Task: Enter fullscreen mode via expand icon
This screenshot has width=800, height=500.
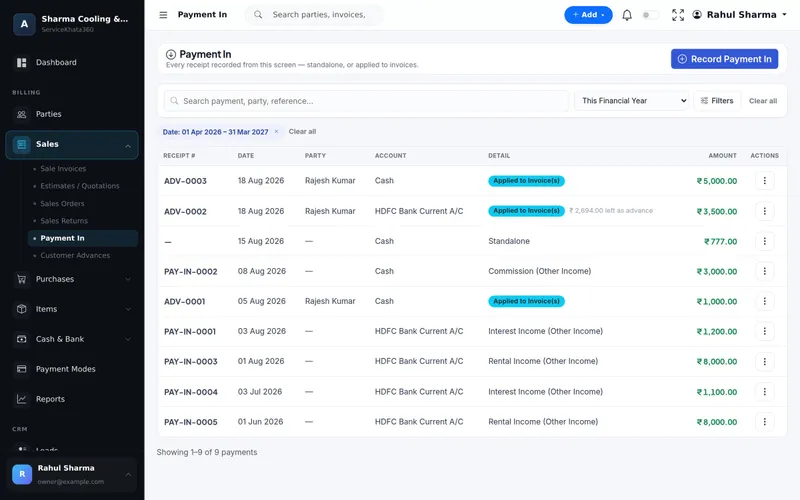Action: click(678, 15)
